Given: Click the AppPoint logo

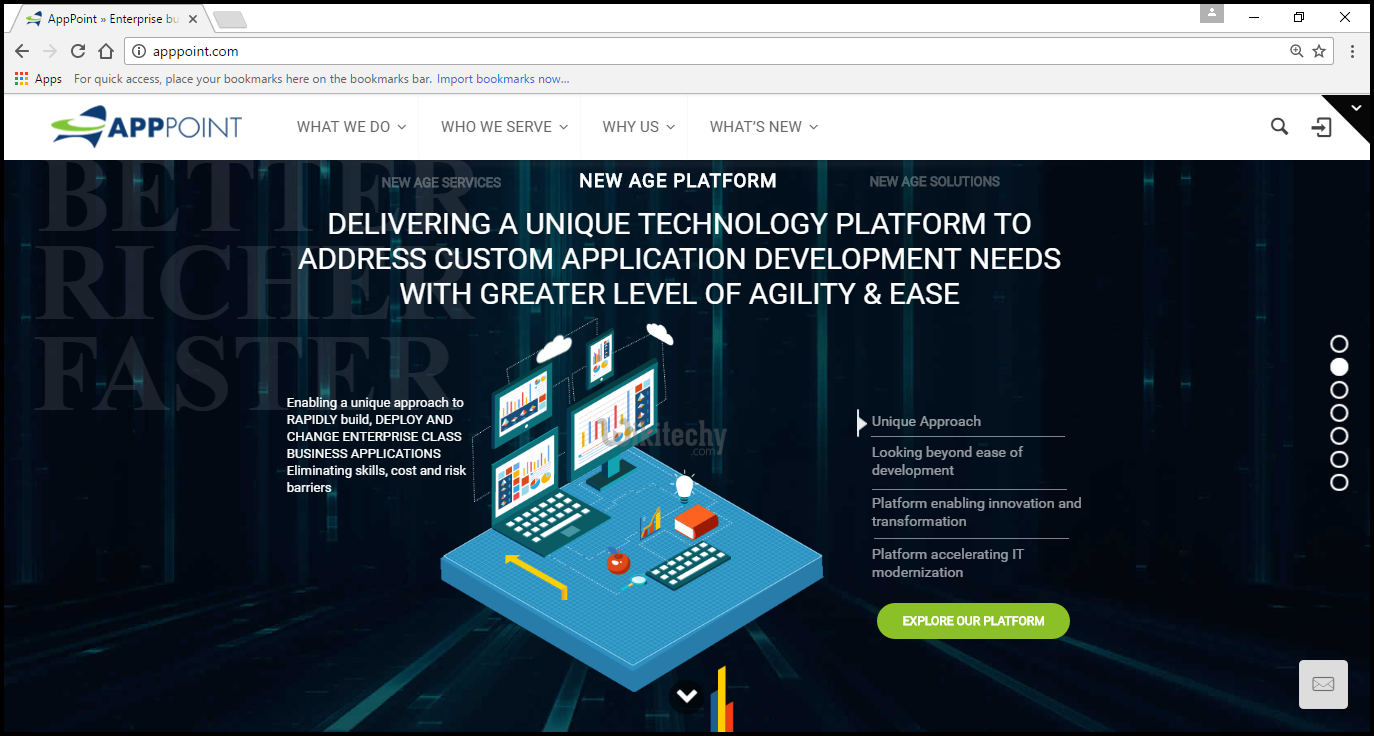Looking at the screenshot, I should (x=147, y=126).
